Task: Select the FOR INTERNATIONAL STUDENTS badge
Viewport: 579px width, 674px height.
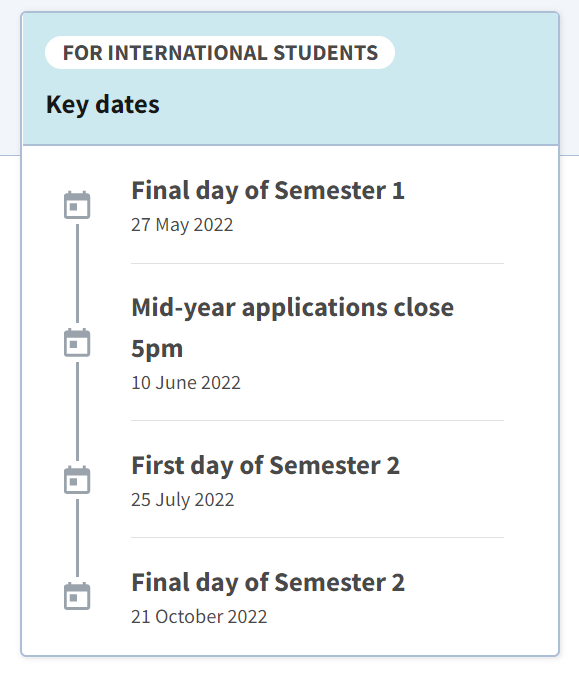Action: click(x=220, y=52)
